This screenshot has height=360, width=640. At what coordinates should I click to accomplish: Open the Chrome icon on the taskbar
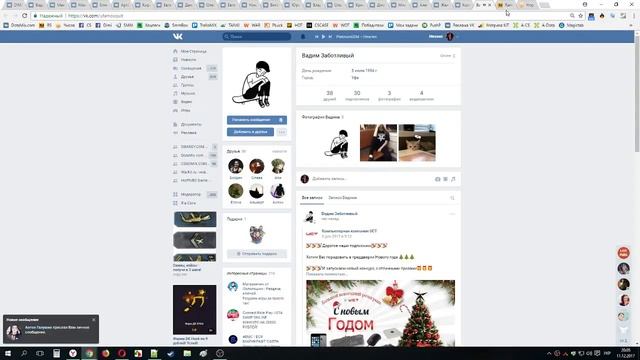point(89,353)
